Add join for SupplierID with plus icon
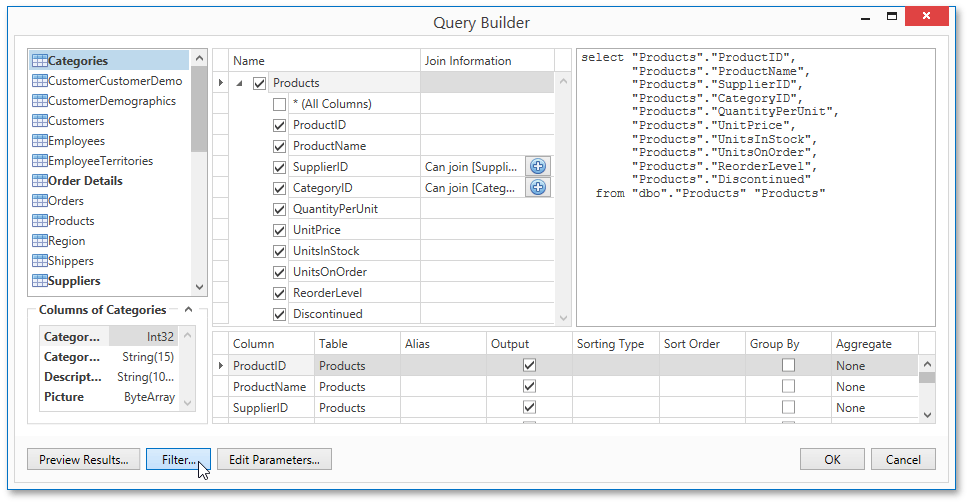The image size is (969, 504). (x=538, y=166)
